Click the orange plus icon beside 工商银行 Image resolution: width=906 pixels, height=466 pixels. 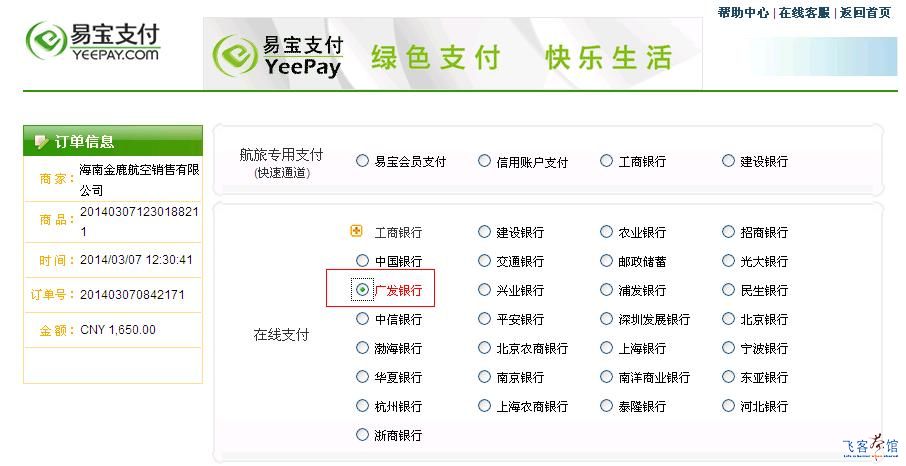pyautogui.click(x=357, y=231)
